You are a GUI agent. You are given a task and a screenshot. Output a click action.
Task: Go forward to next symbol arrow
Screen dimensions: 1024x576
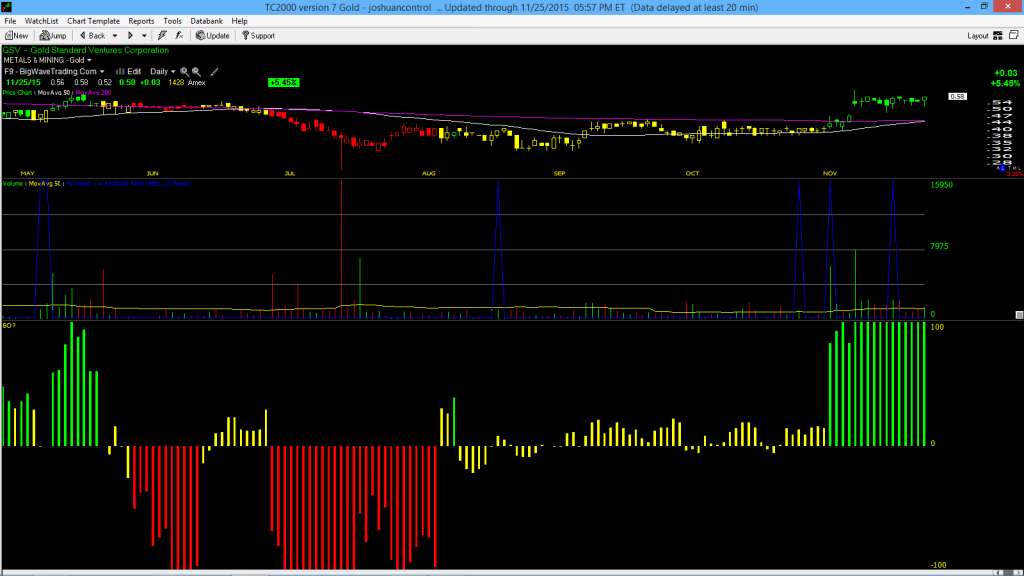click(x=131, y=36)
